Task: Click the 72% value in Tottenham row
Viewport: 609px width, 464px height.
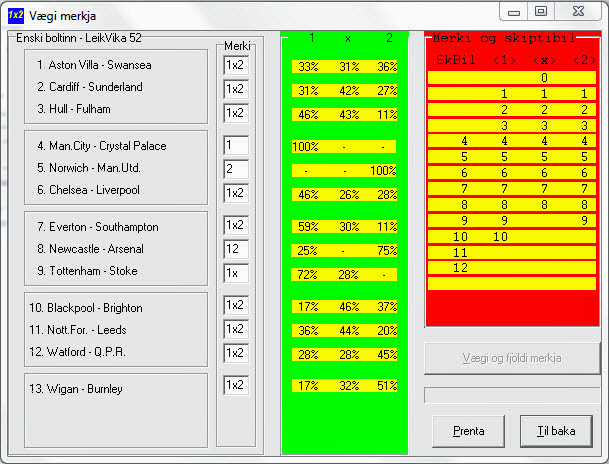Action: (307, 275)
